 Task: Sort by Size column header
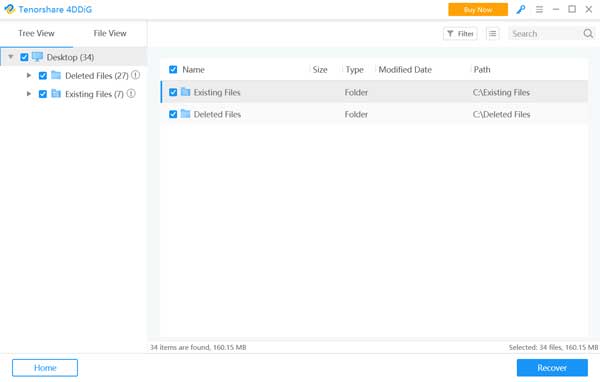[320, 70]
